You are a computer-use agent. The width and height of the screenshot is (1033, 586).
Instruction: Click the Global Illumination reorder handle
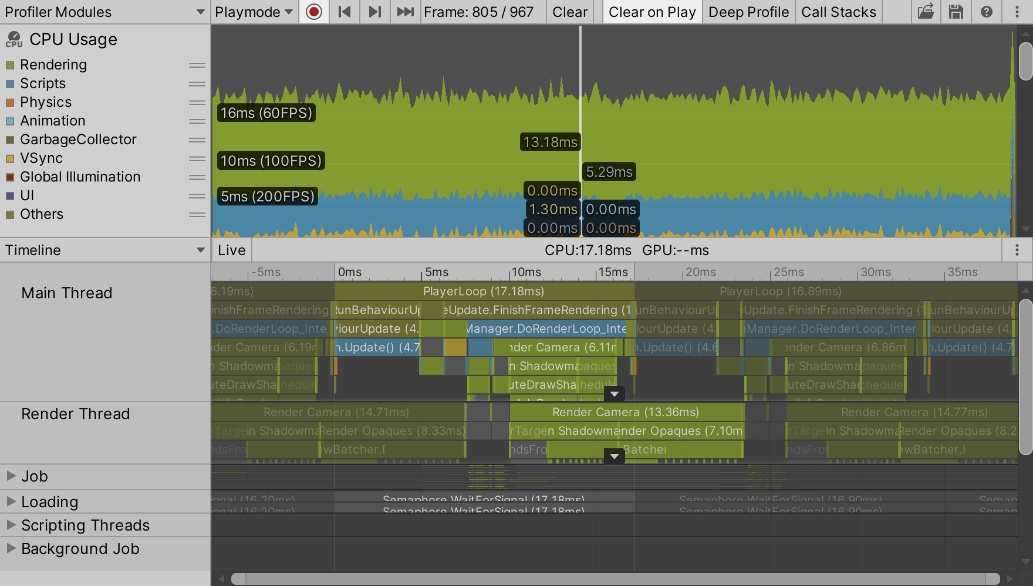point(197,177)
